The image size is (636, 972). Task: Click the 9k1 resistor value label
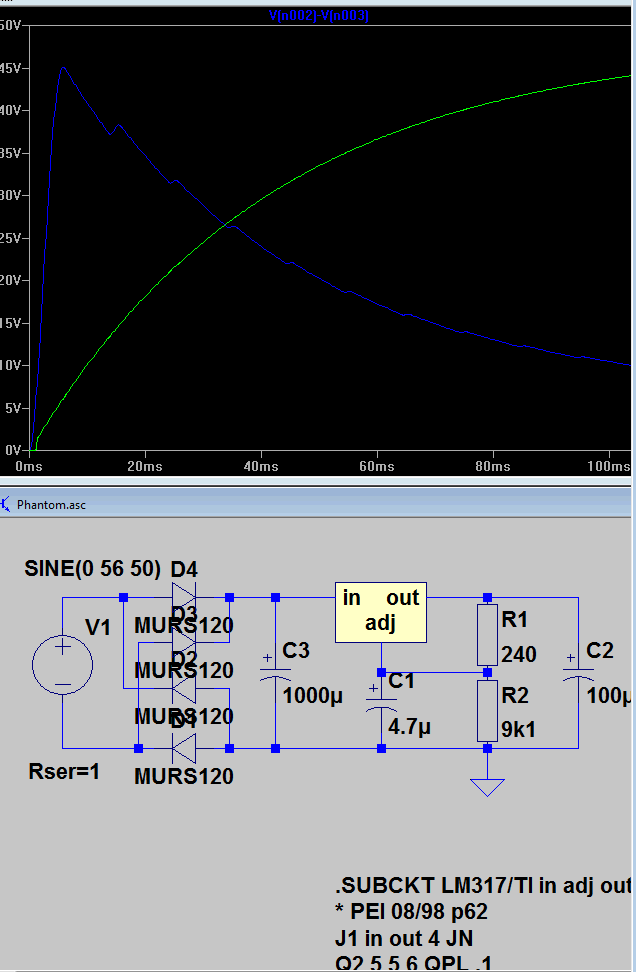click(x=518, y=730)
